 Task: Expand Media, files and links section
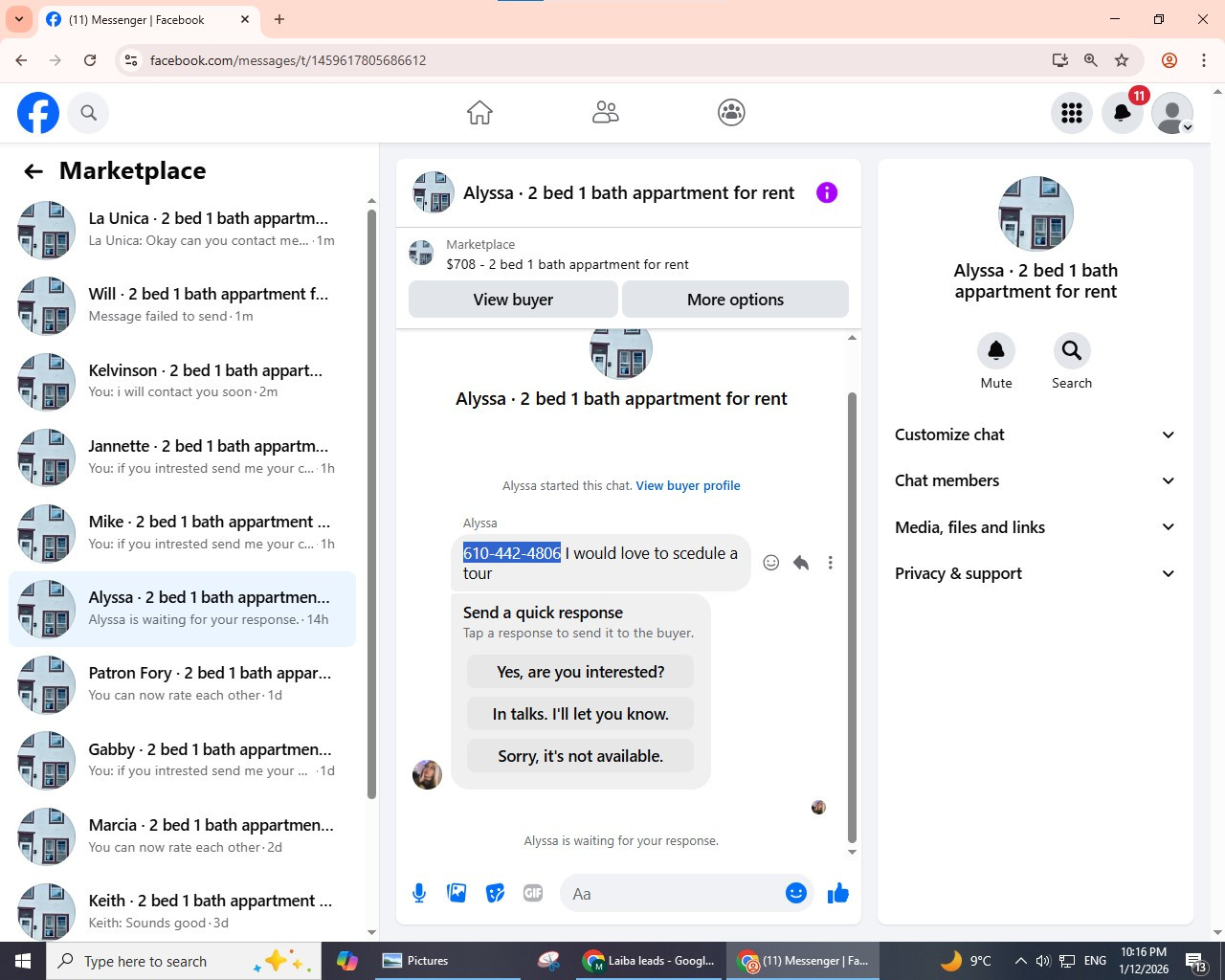[x=1036, y=527]
